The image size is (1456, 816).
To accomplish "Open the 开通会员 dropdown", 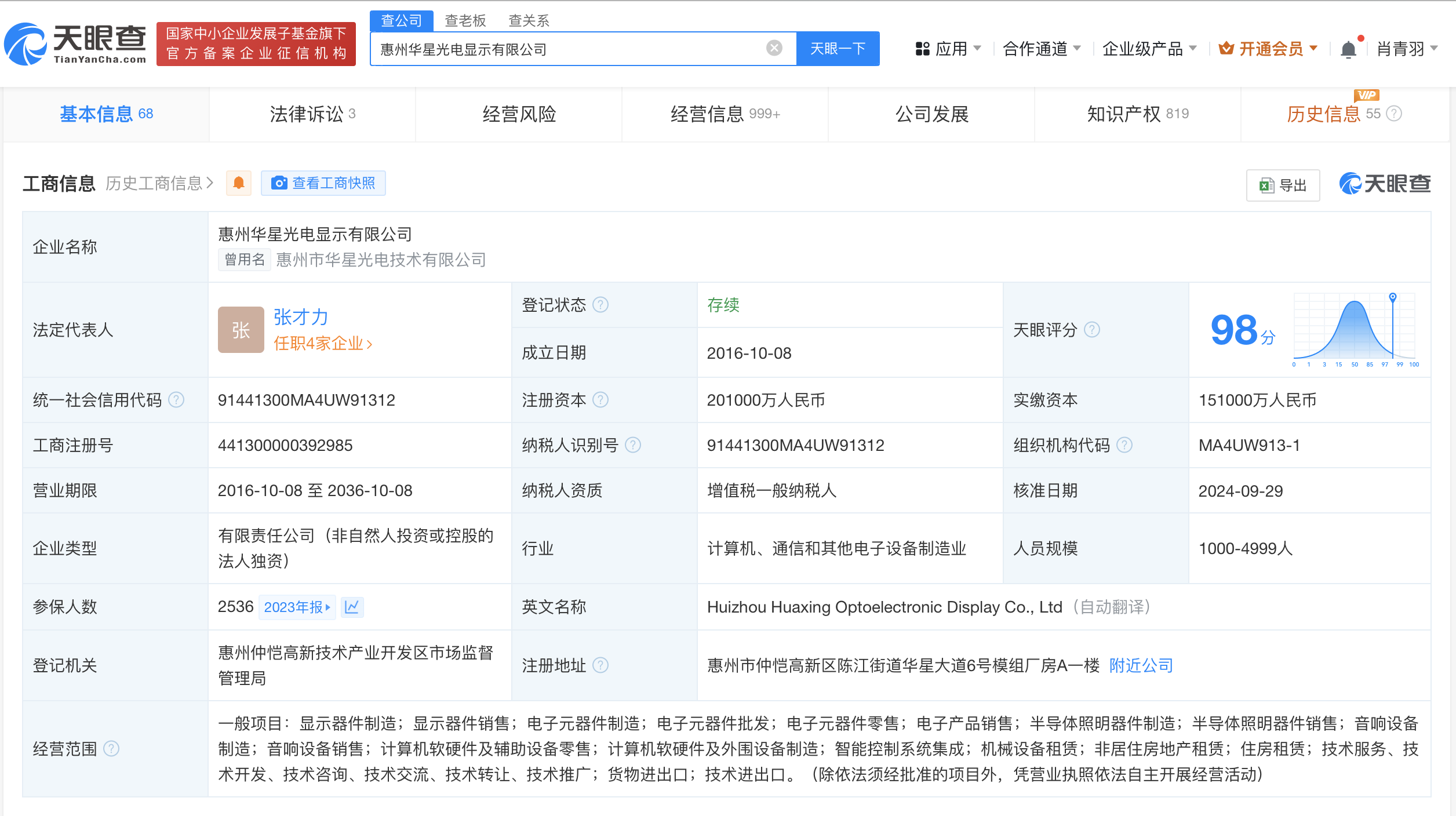I will (x=1268, y=49).
